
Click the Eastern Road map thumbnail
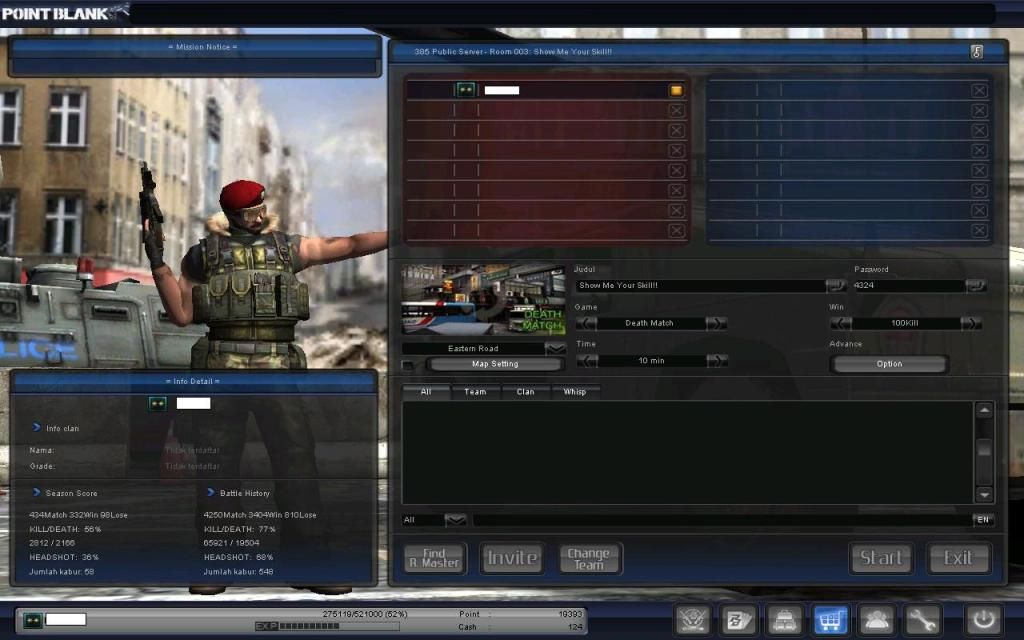click(x=483, y=300)
